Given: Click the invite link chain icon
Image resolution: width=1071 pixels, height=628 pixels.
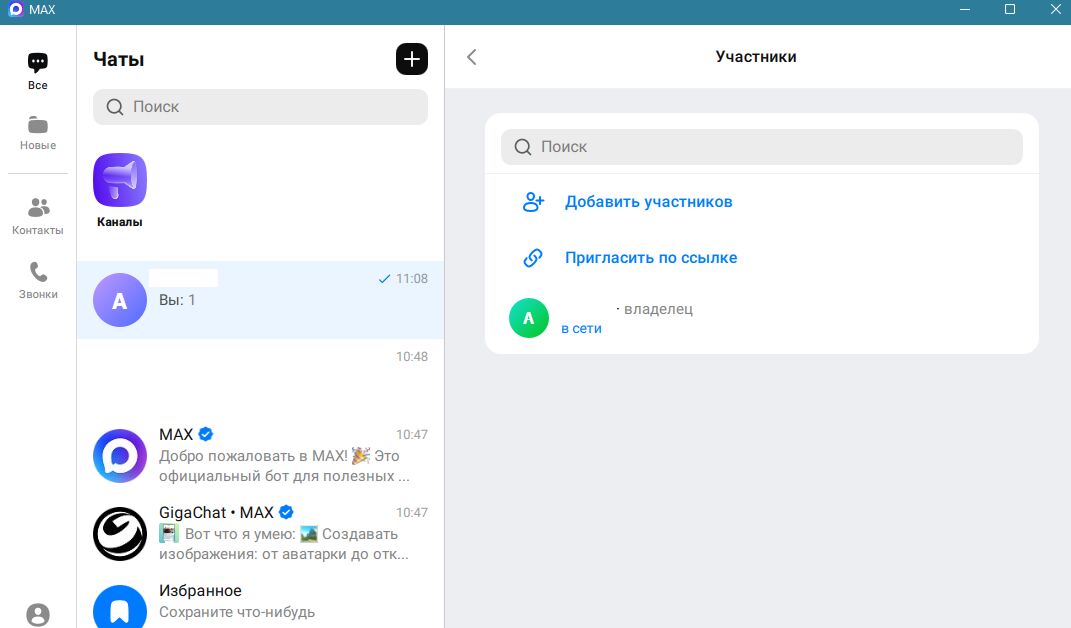Looking at the screenshot, I should coord(533,258).
